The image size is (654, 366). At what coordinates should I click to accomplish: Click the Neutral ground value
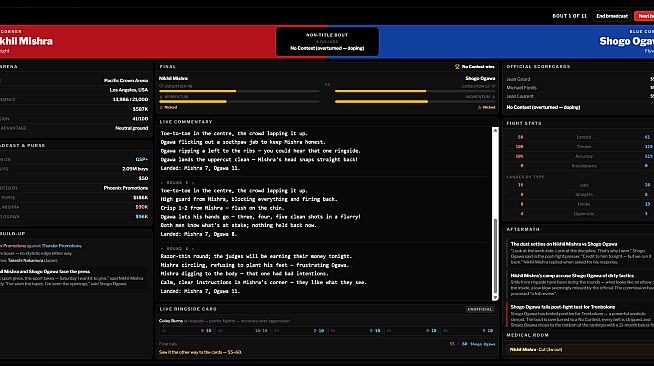click(131, 128)
